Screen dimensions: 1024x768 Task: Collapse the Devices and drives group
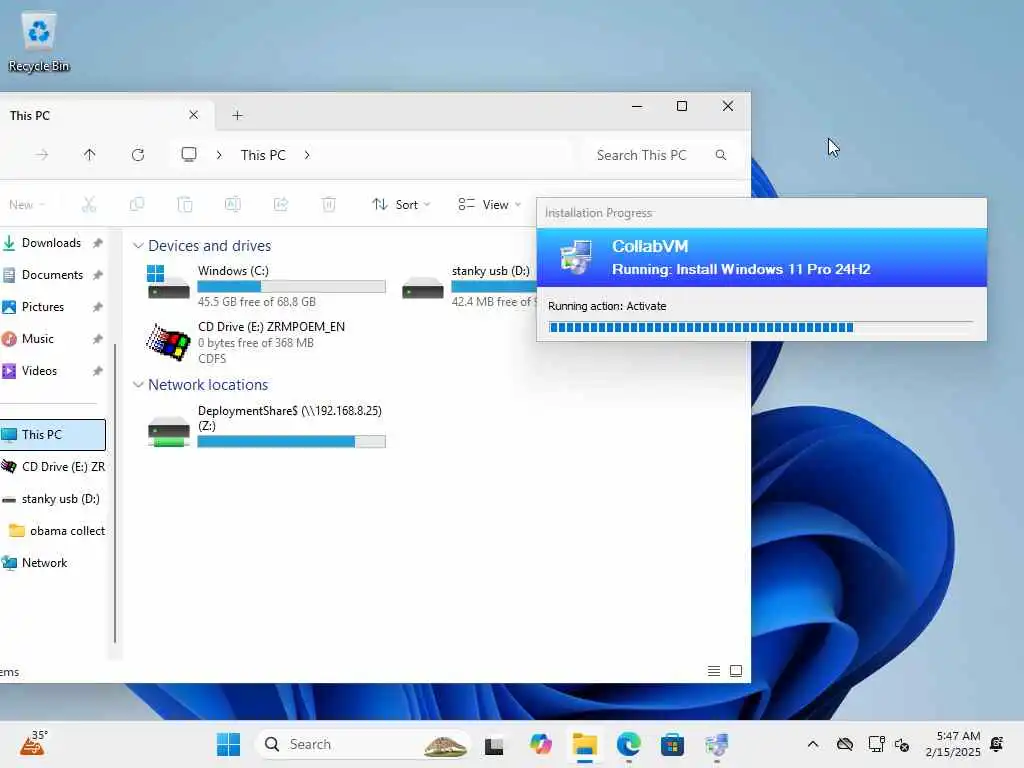tap(138, 246)
